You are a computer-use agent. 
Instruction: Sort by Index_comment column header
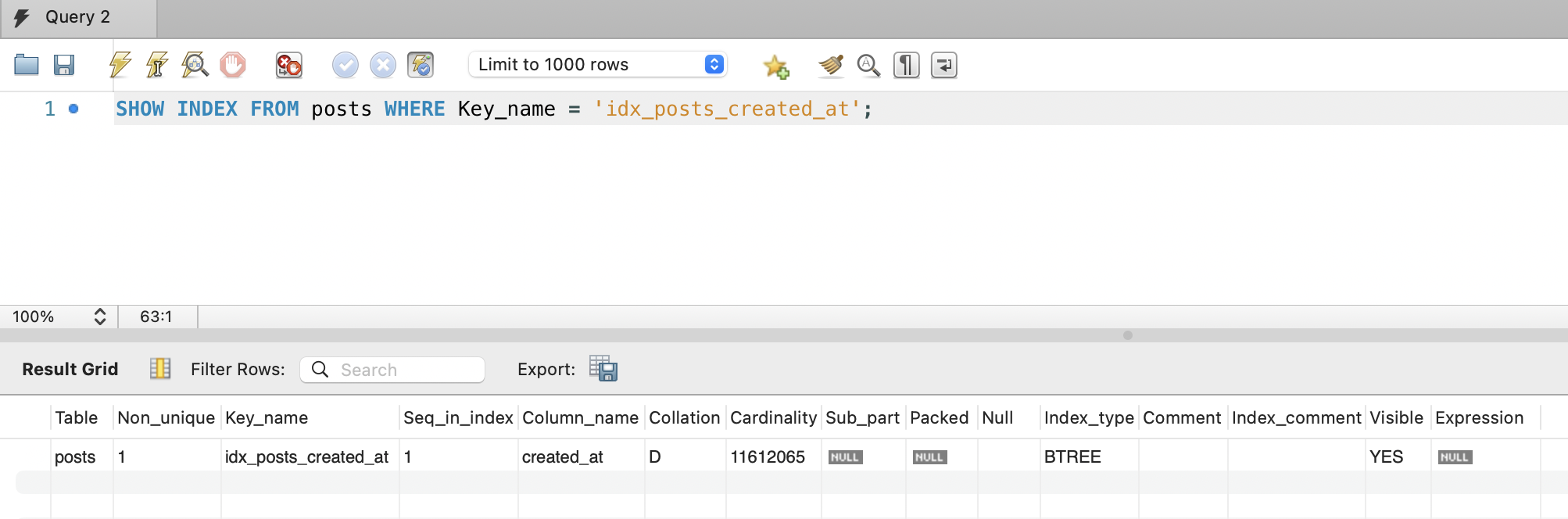(1296, 417)
